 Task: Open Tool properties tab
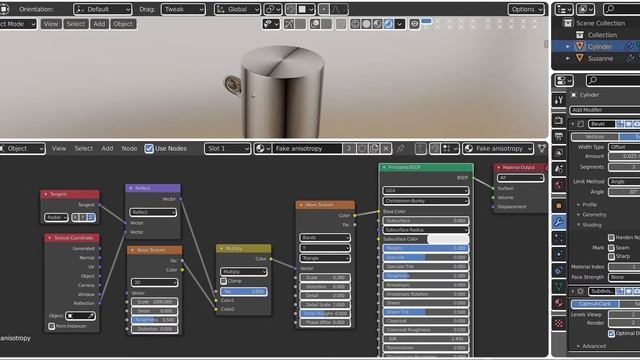click(x=559, y=100)
